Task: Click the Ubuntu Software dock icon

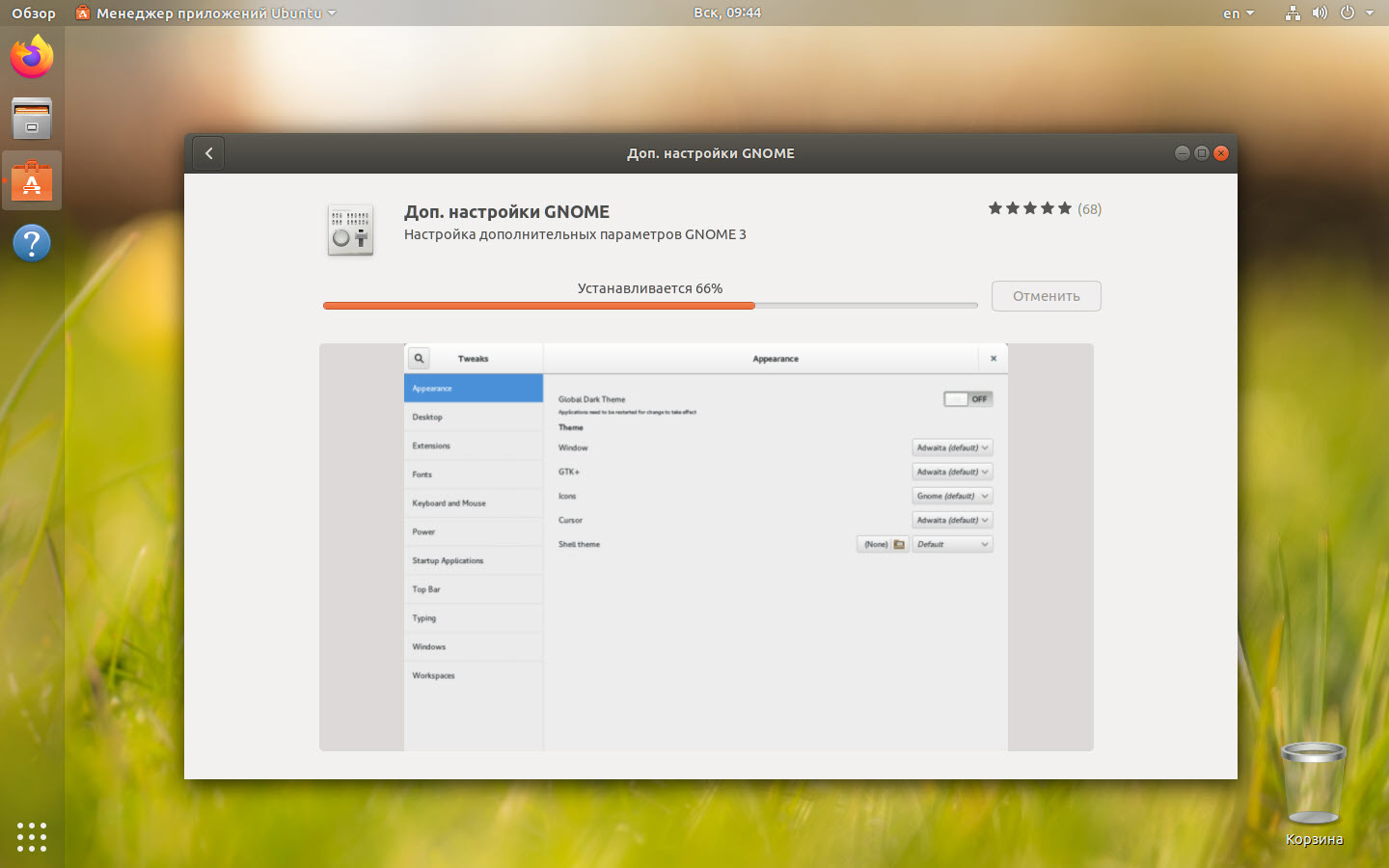Action: click(x=32, y=181)
